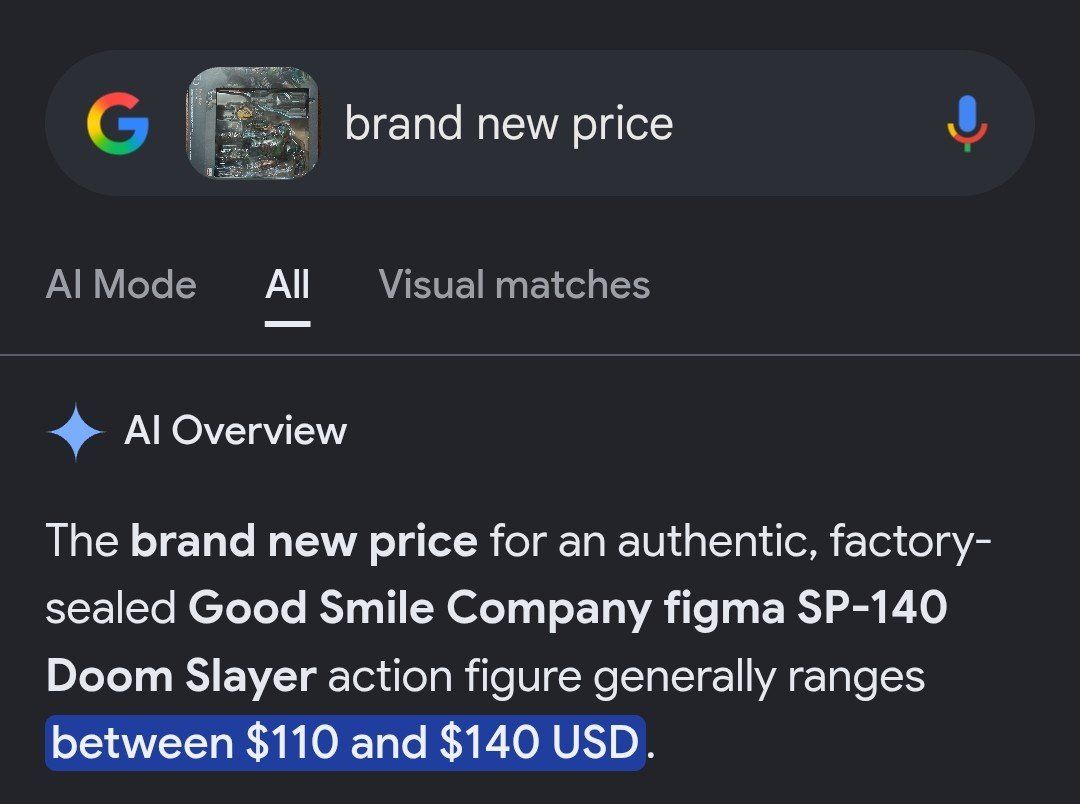Switch to the AI Mode tab

[x=121, y=285]
